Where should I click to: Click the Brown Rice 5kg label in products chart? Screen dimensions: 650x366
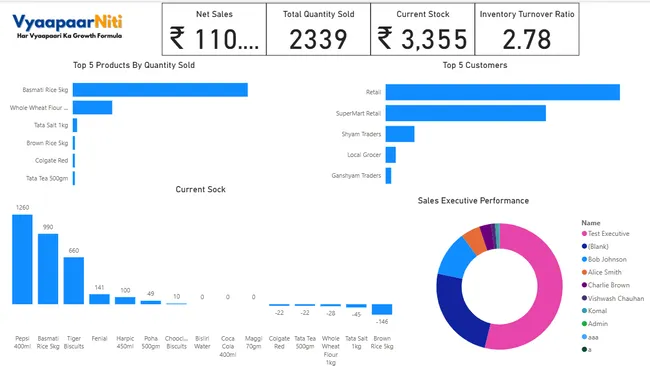tap(47, 143)
